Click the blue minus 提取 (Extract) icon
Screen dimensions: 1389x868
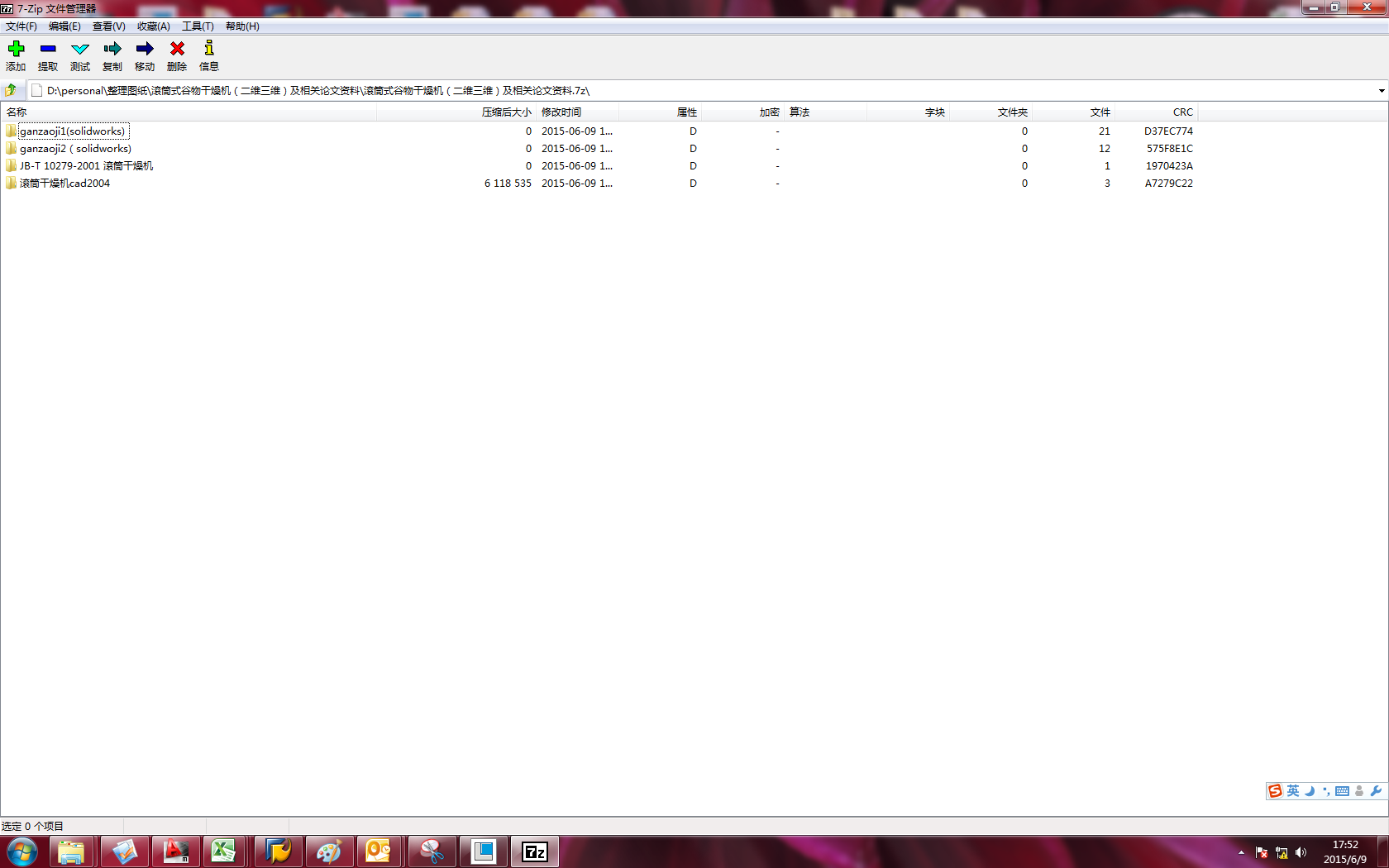(48, 49)
